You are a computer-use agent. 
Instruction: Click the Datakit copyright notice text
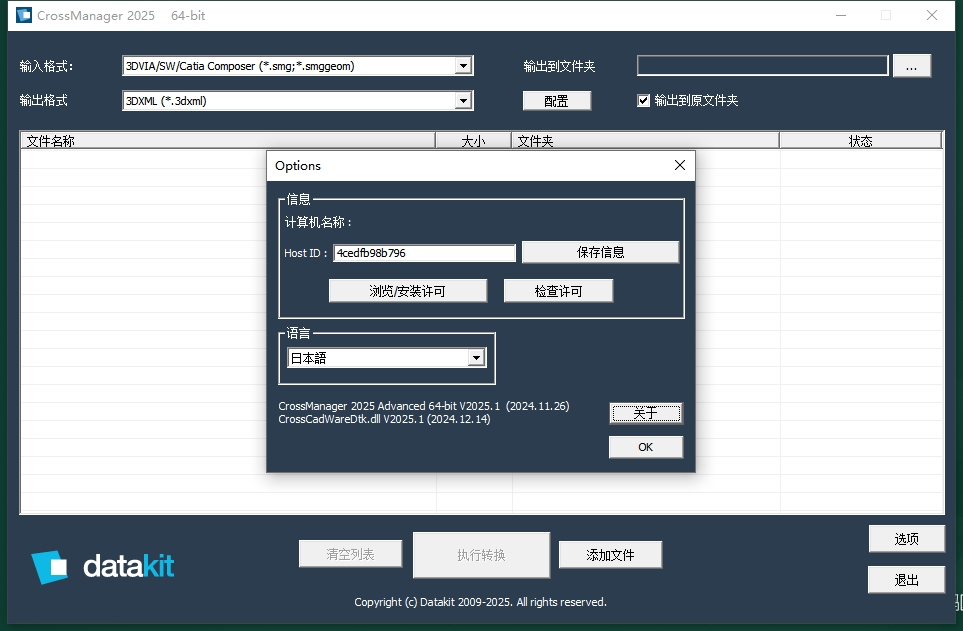pos(480,602)
